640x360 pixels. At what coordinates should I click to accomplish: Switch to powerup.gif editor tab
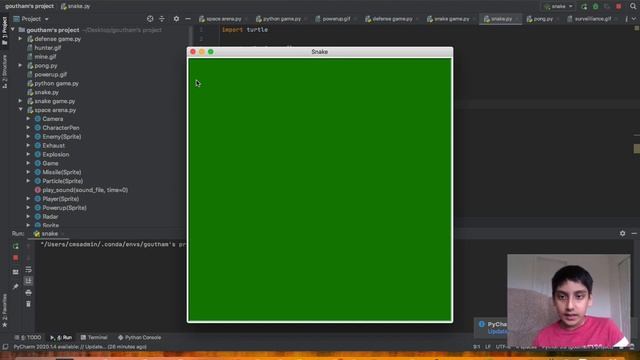point(333,19)
